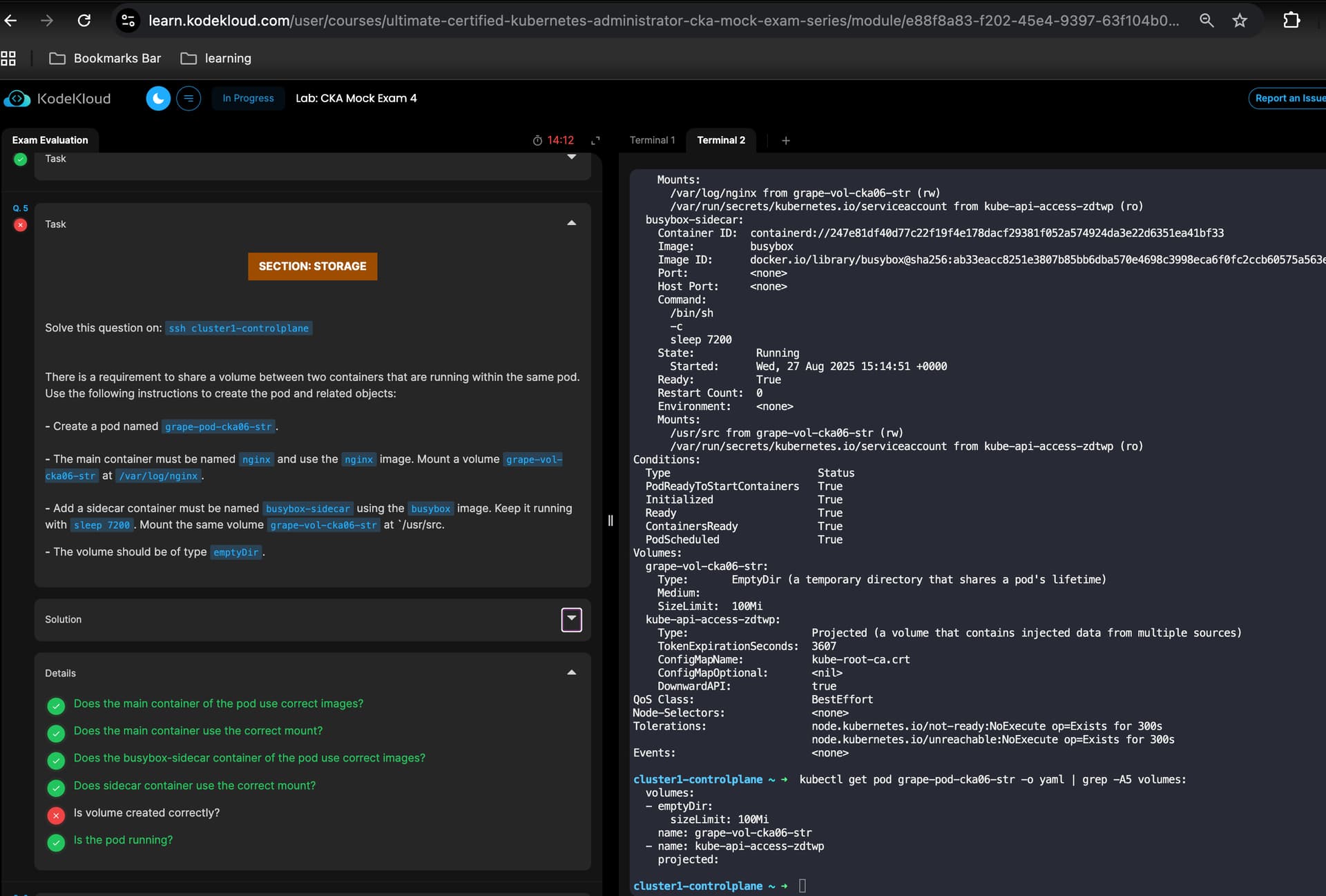This screenshot has width=1326, height=896.
Task: Reload the page with the refresh icon
Action: point(84,21)
